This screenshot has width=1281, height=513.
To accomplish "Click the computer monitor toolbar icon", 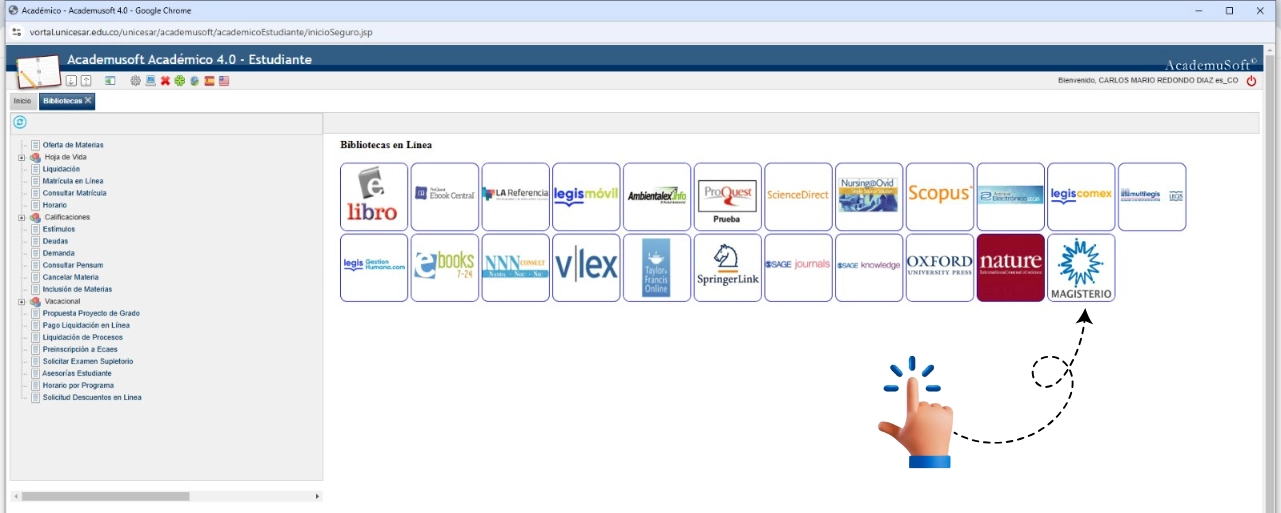I will 150,81.
